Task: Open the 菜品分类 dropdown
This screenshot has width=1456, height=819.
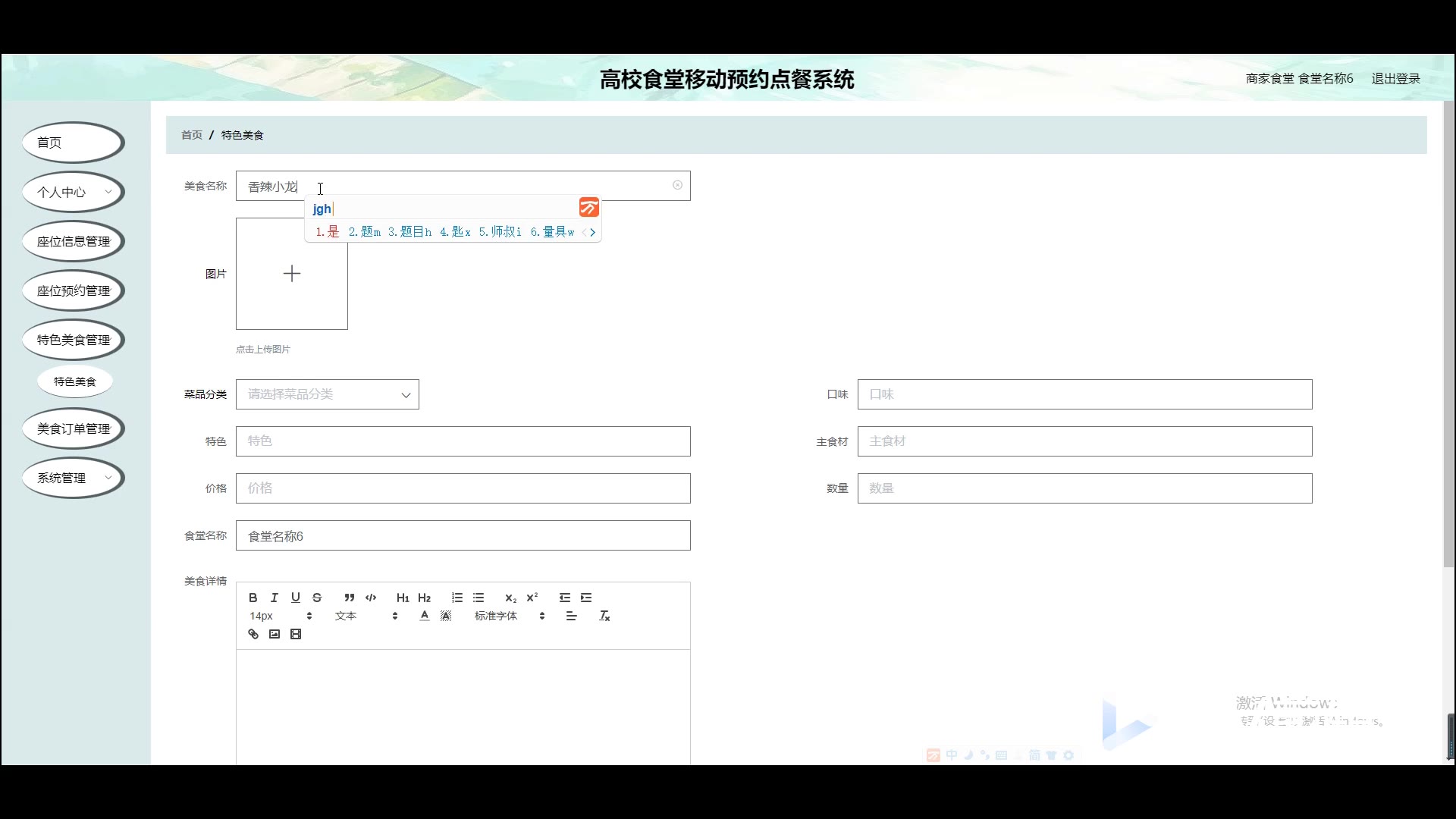Action: coord(328,394)
